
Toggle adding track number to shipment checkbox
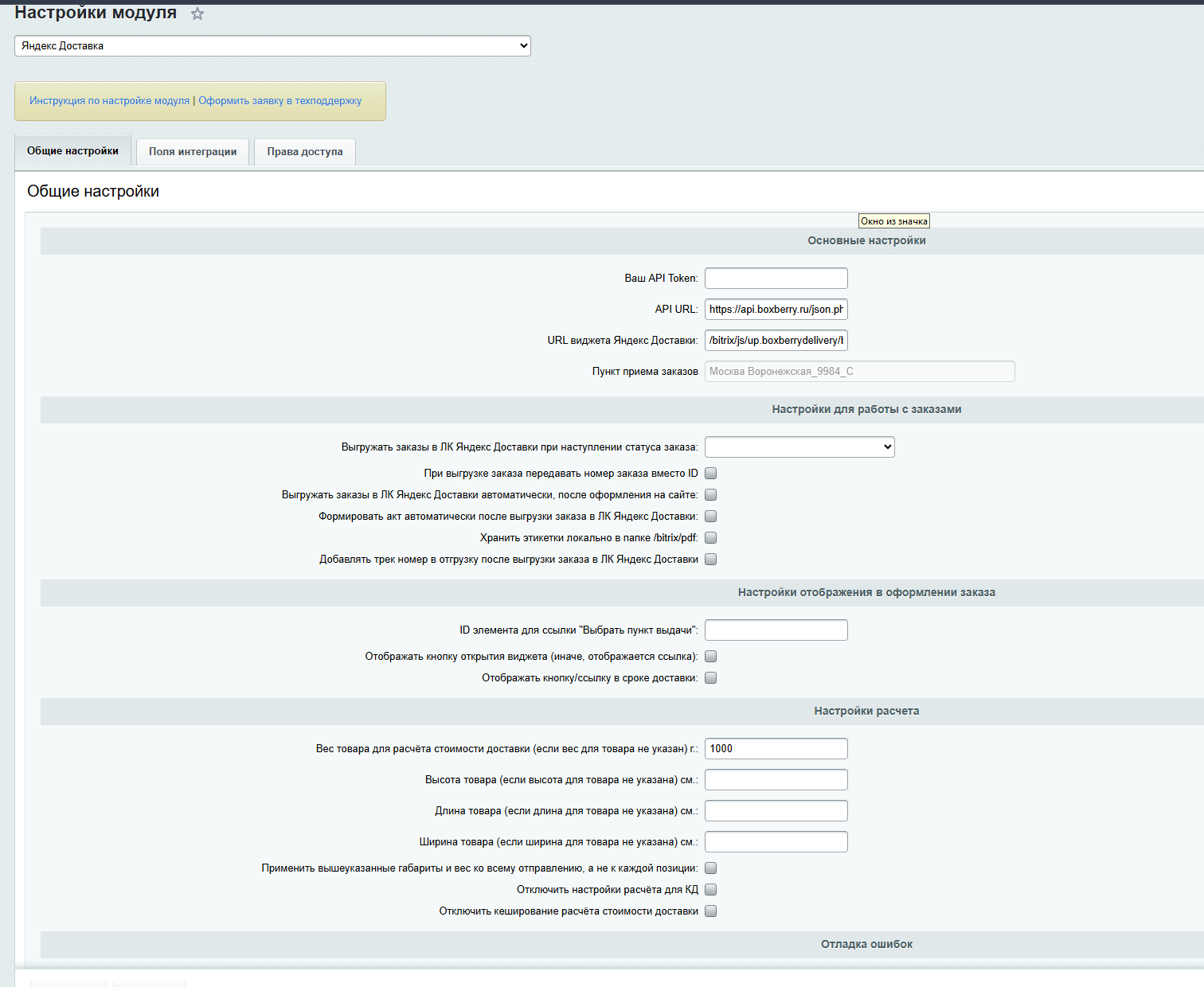coord(711,560)
